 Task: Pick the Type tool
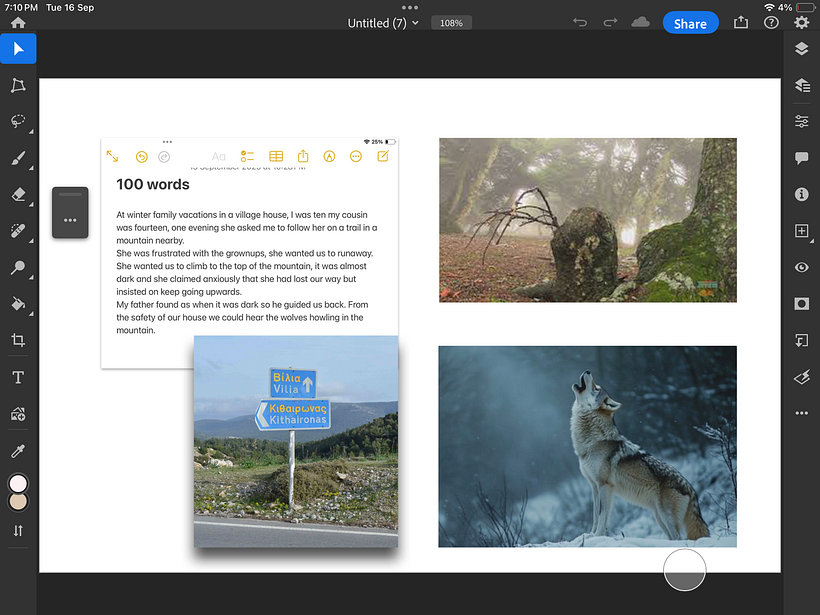tap(18, 377)
